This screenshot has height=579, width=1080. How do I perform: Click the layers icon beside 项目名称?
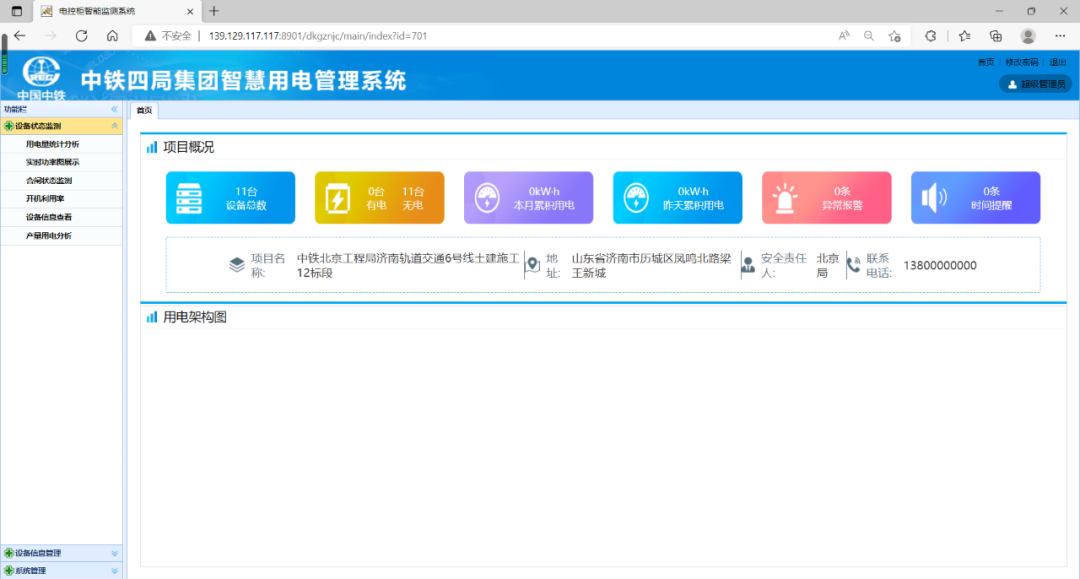click(x=237, y=265)
